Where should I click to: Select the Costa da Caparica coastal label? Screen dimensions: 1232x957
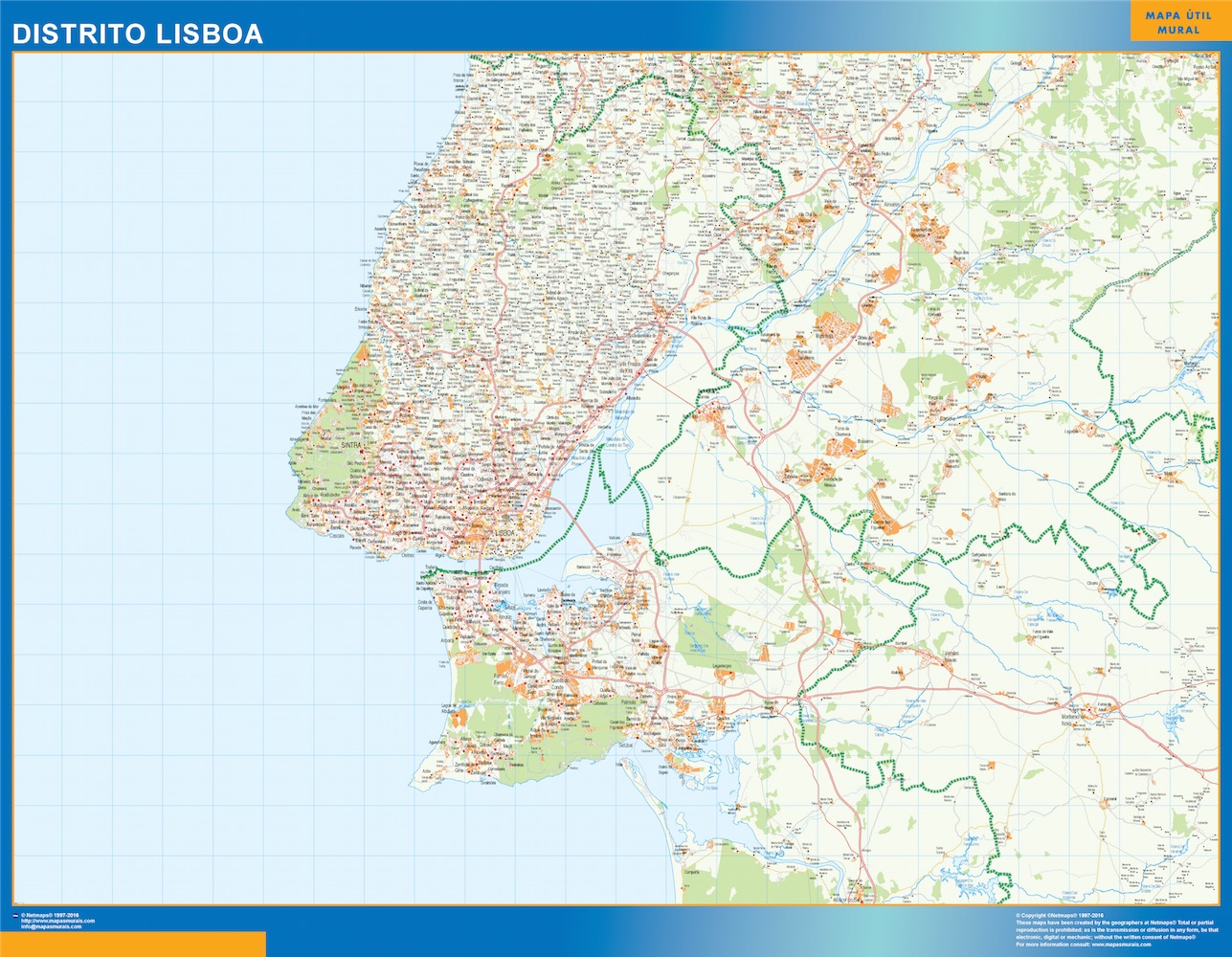(x=424, y=604)
